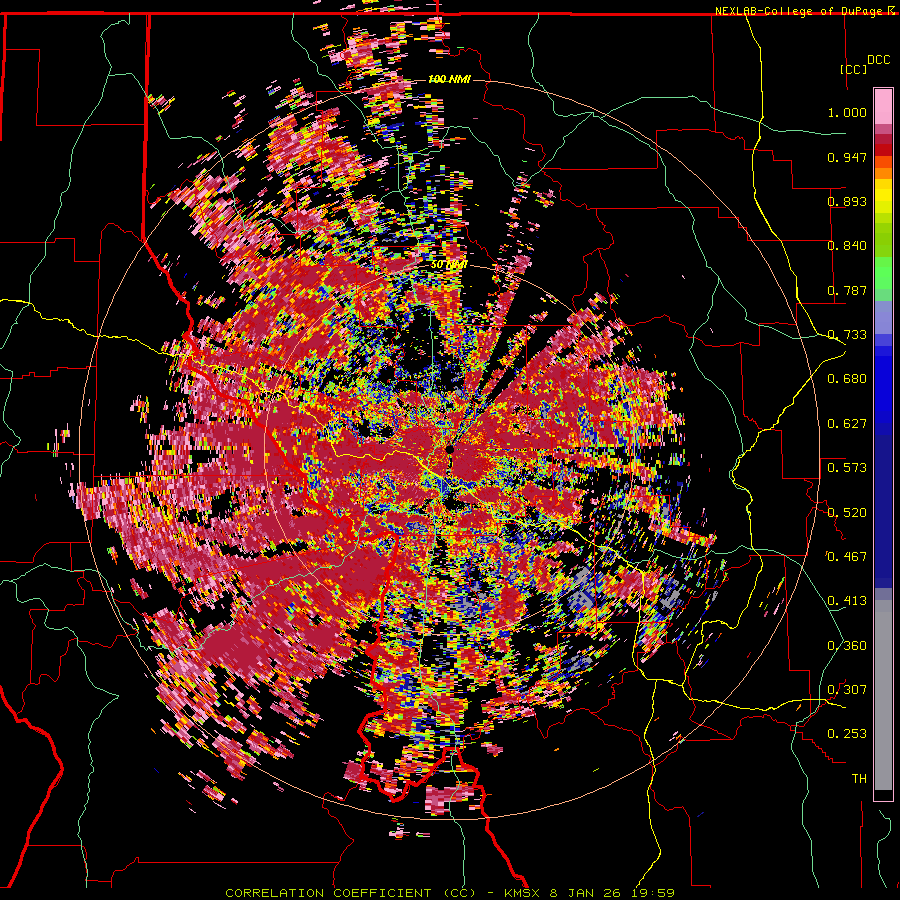Select the 0.733 legend value
Image resolution: width=900 pixels, height=900 pixels.
847,335
